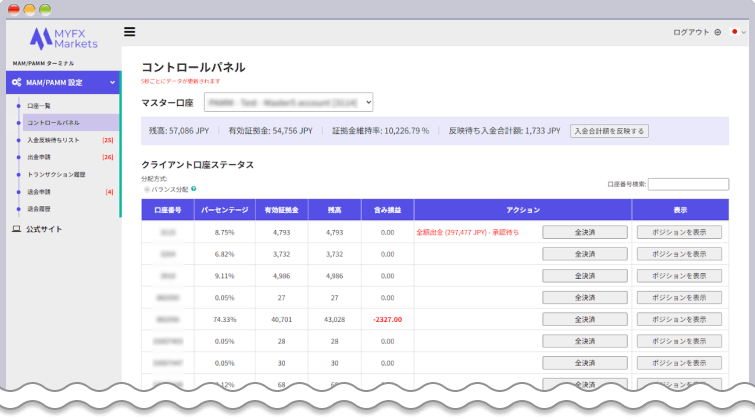755x420 pixels.
Task: Click the 43,028 balance cell
Action: 335,319
